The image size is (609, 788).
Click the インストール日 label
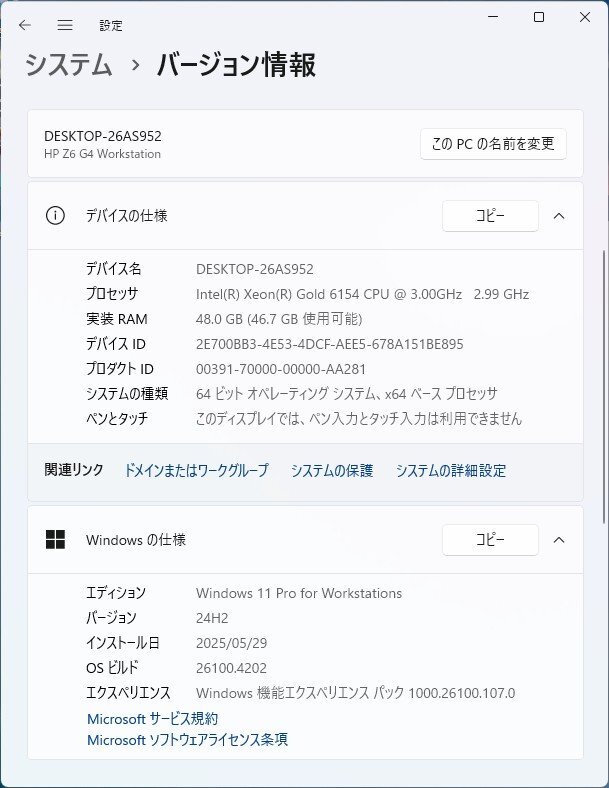coord(123,643)
